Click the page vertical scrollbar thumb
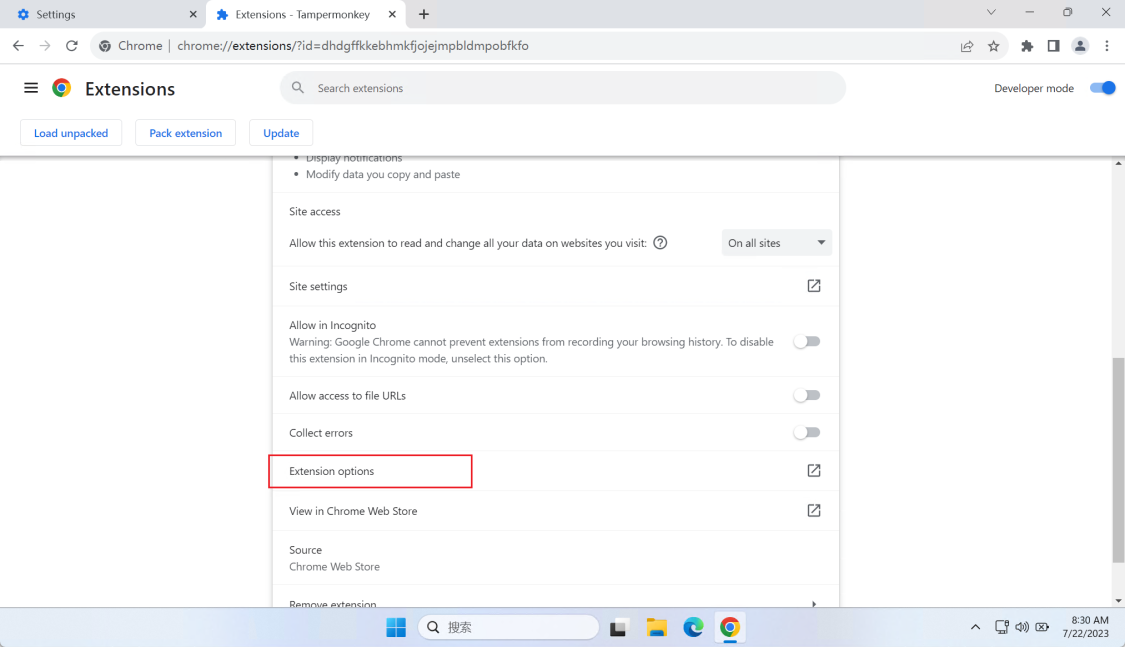 (x=1119, y=459)
